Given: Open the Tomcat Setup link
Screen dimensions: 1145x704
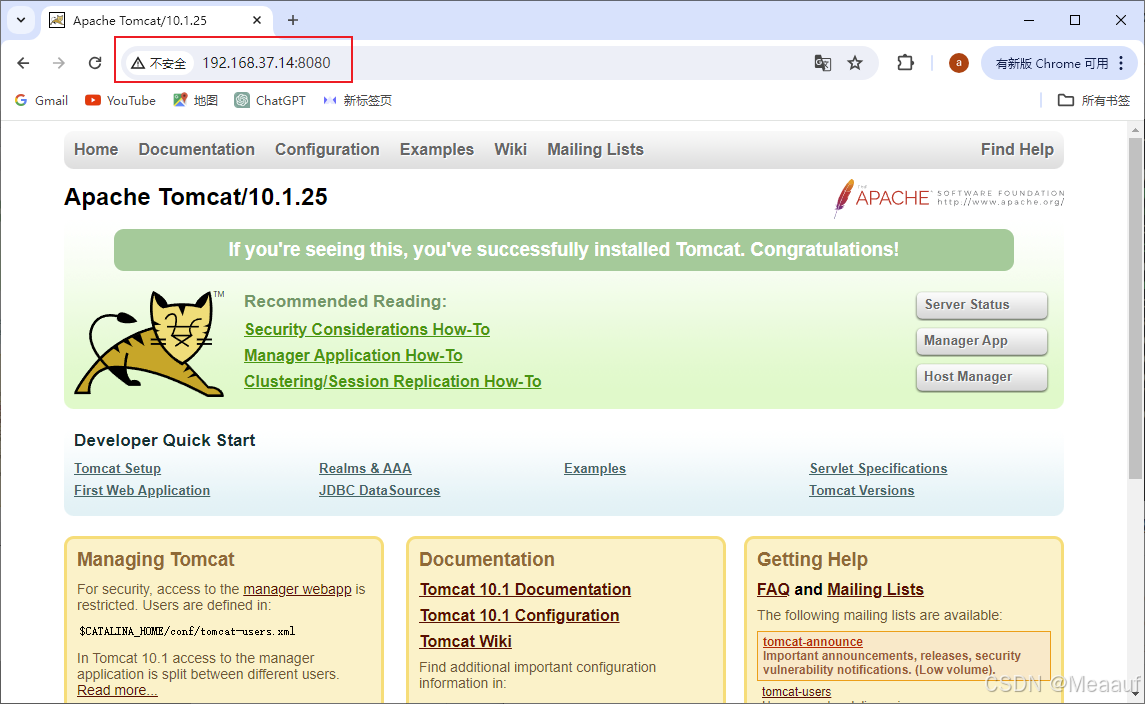Looking at the screenshot, I should pos(118,469).
